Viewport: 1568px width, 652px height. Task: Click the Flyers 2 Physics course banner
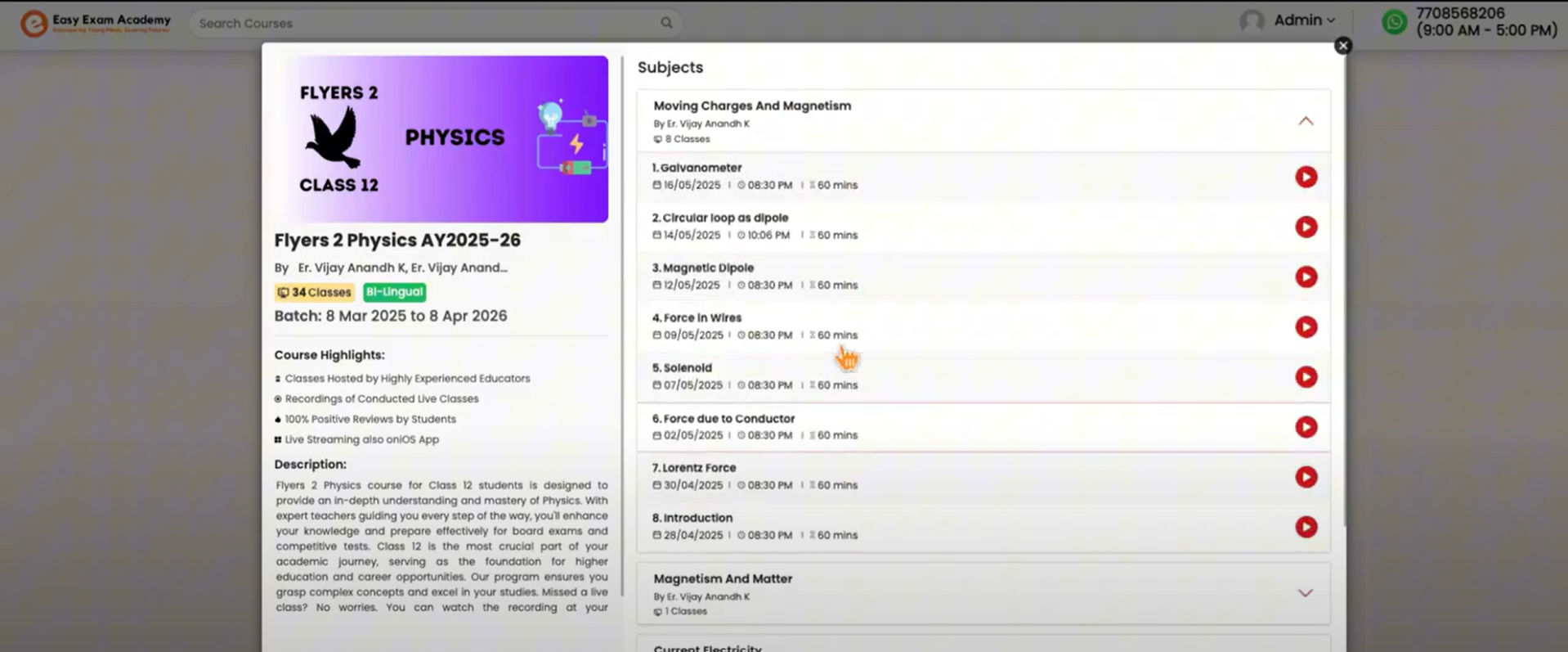click(x=441, y=139)
